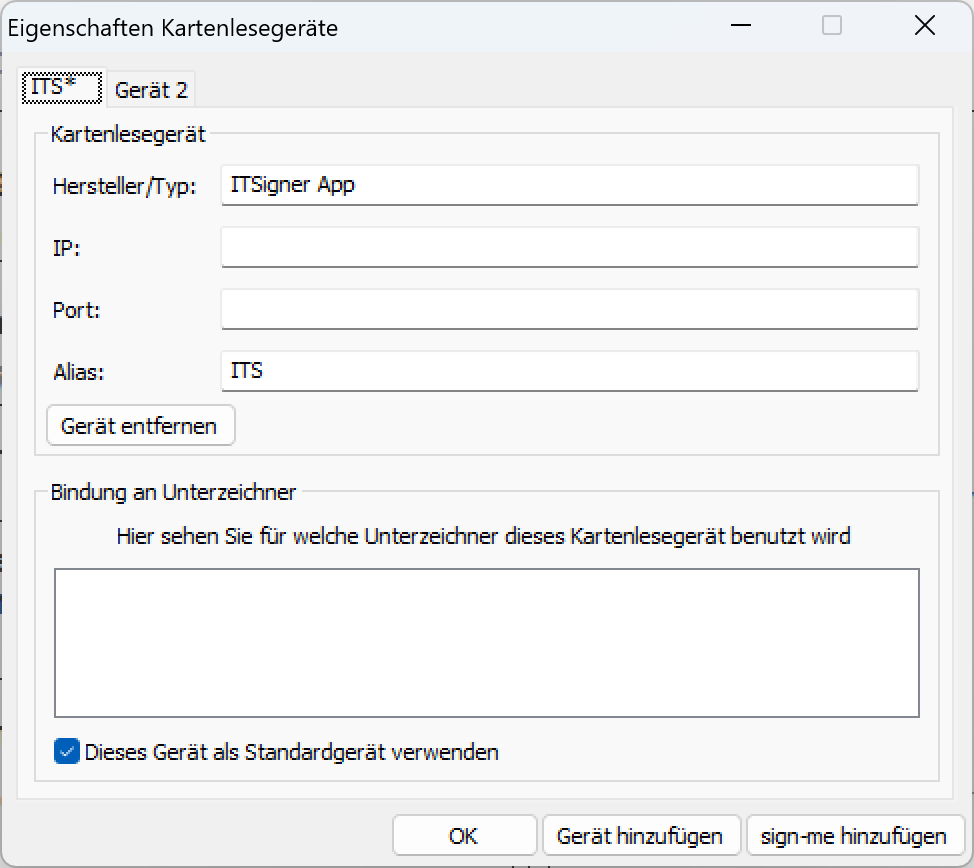
Task: Confirm the dialog with OK
Action: (x=464, y=836)
